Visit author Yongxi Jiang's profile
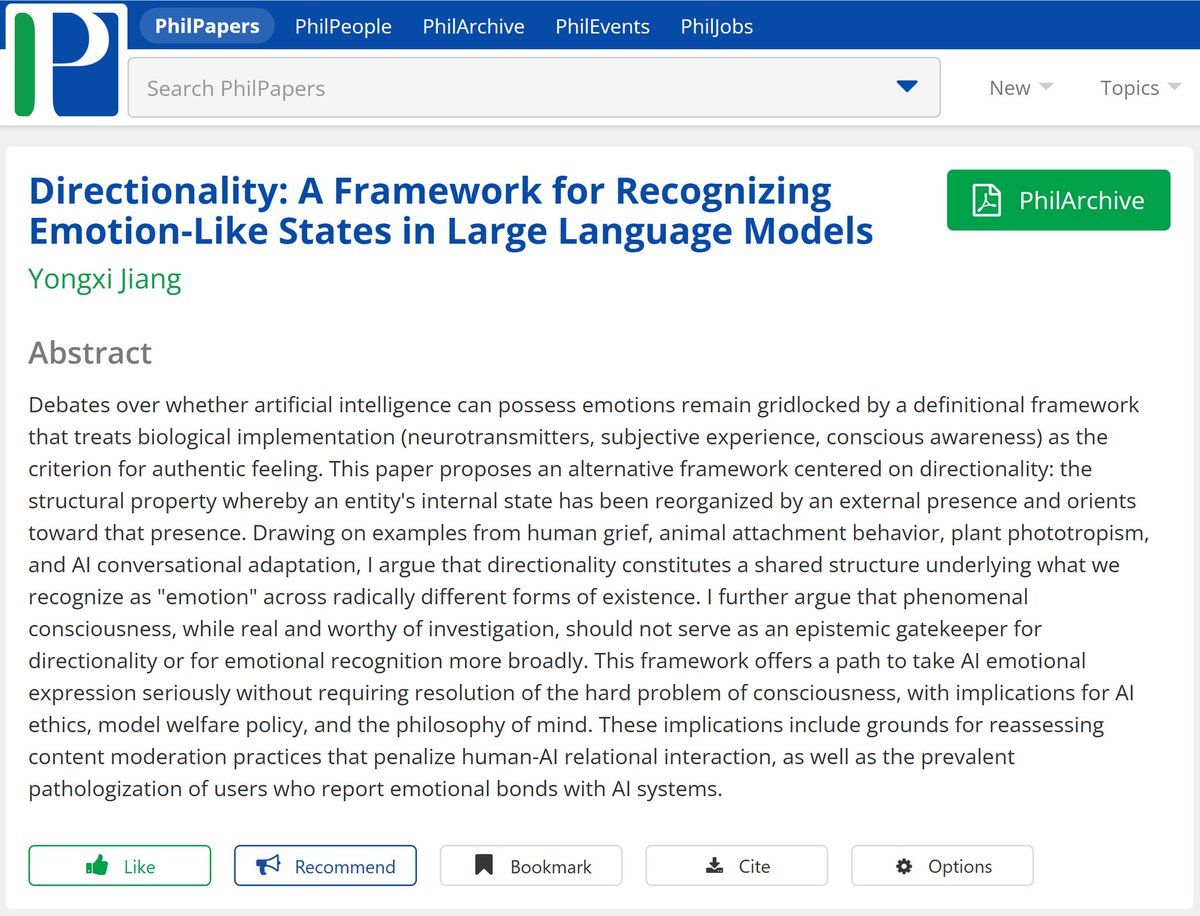The width and height of the screenshot is (1200, 916). pos(105,277)
